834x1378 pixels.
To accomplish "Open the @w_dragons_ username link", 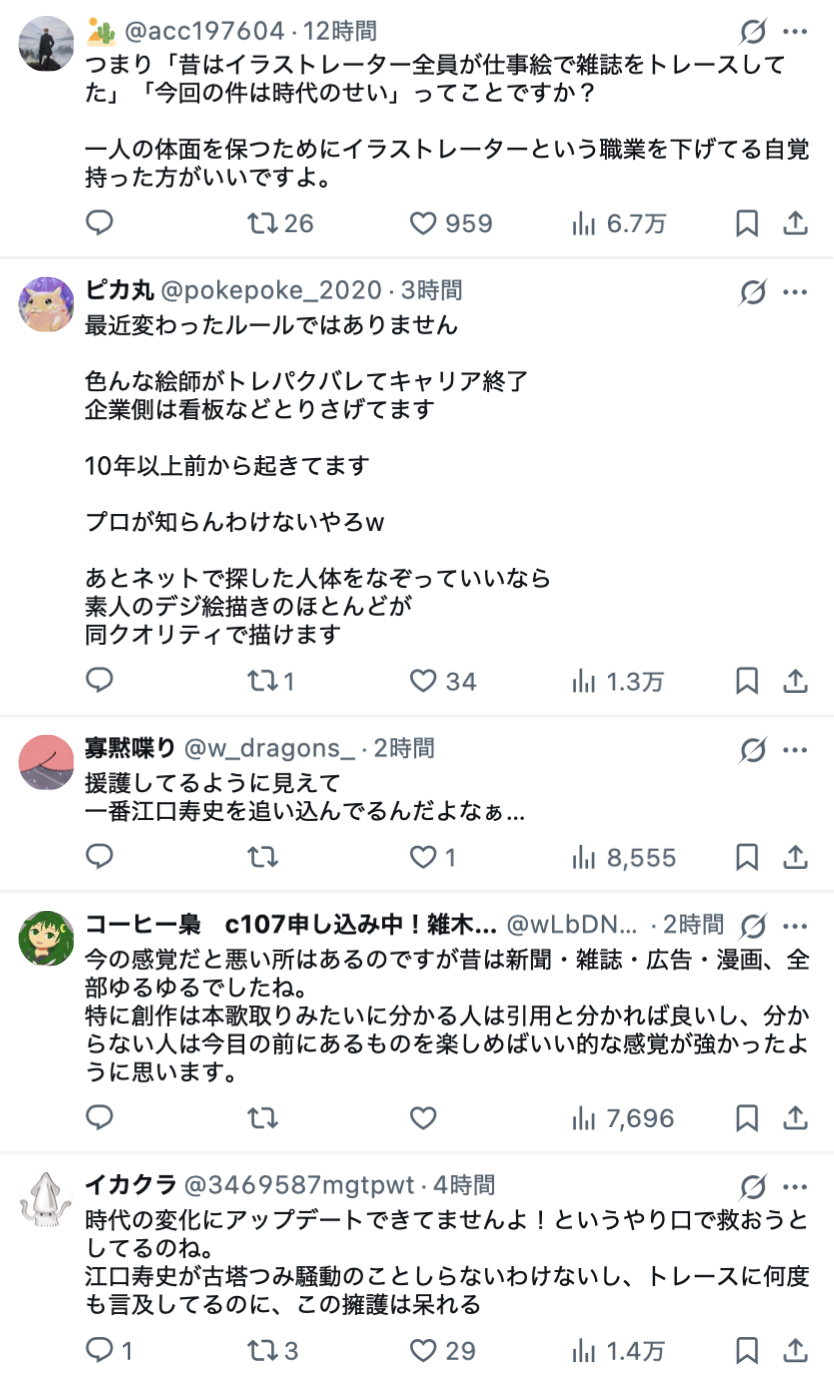I will 269,748.
